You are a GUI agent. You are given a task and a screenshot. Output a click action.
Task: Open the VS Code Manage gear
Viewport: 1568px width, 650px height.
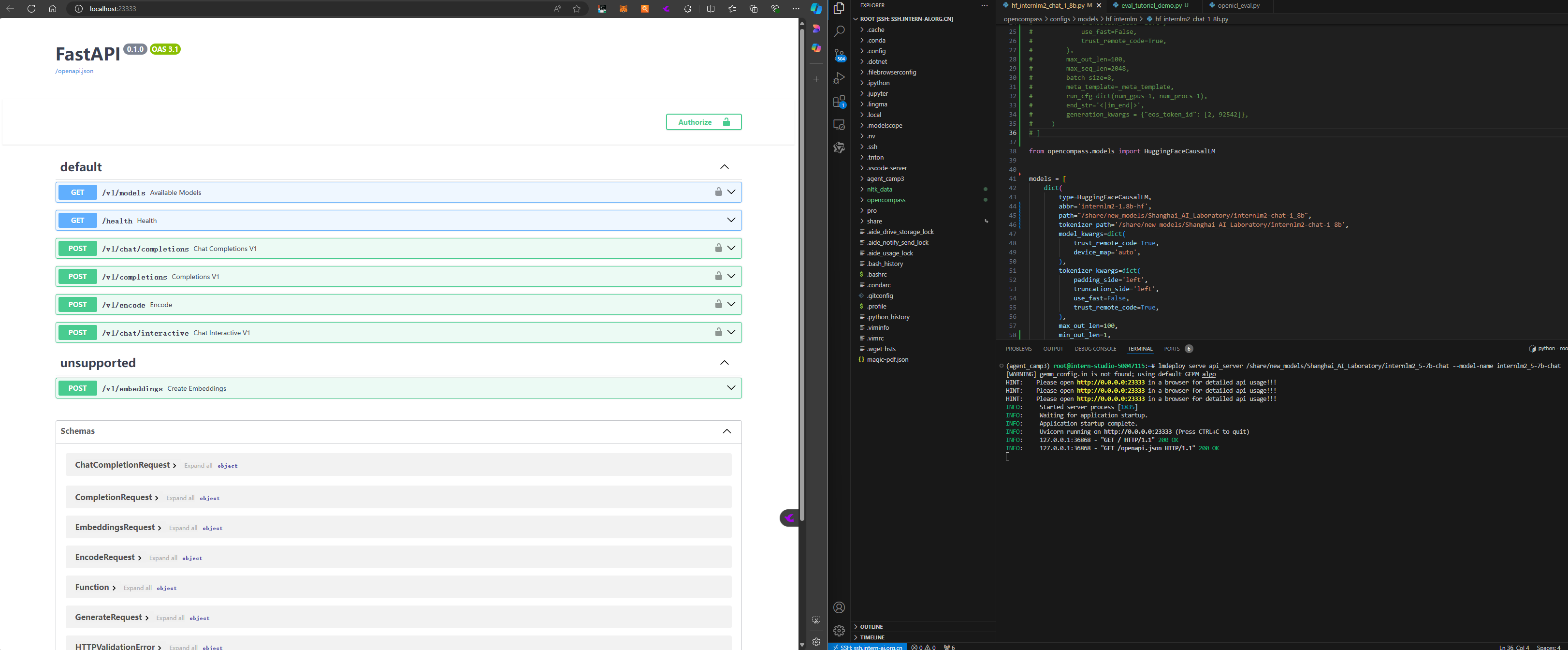(839, 631)
